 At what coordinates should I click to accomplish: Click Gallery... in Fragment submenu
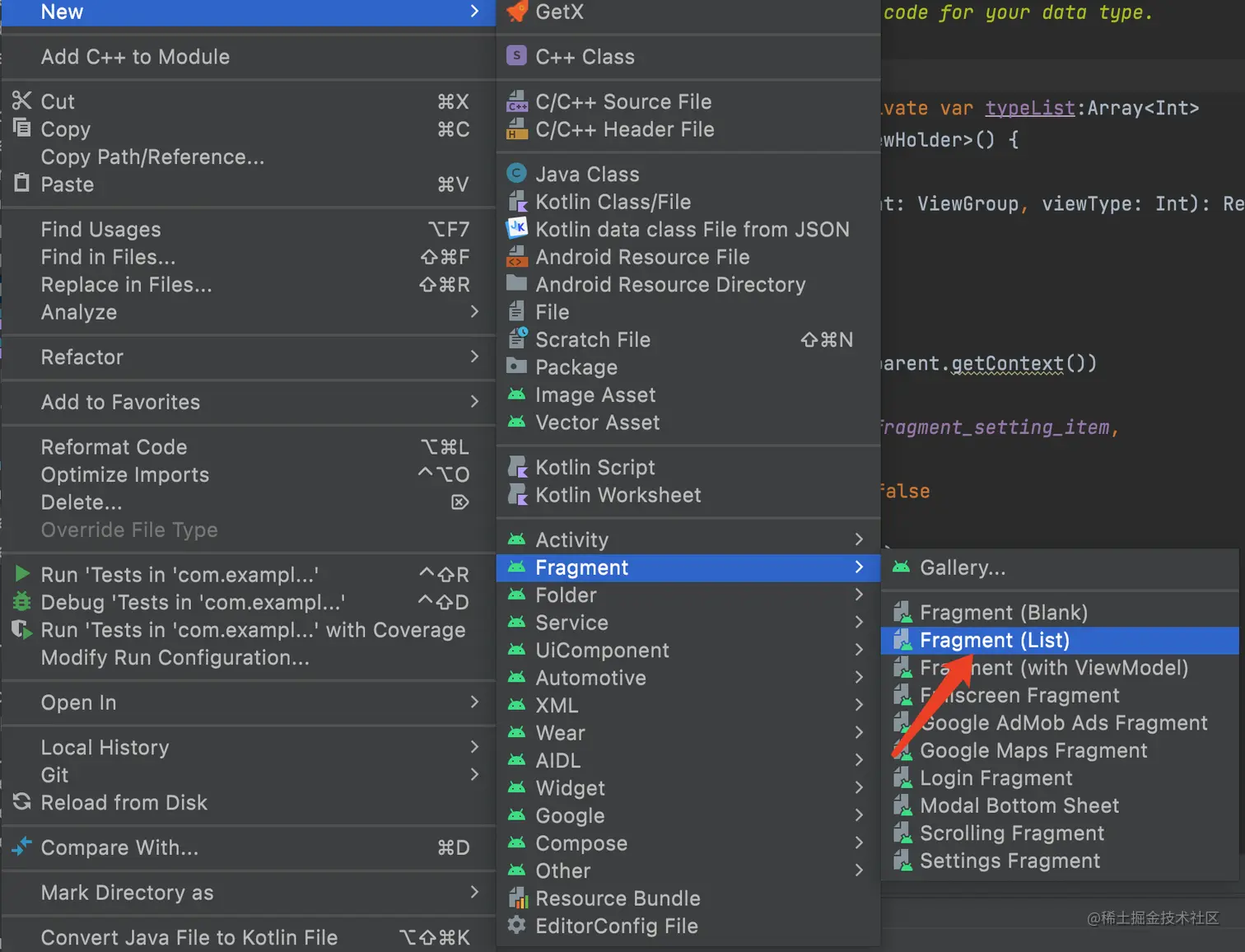click(x=962, y=567)
